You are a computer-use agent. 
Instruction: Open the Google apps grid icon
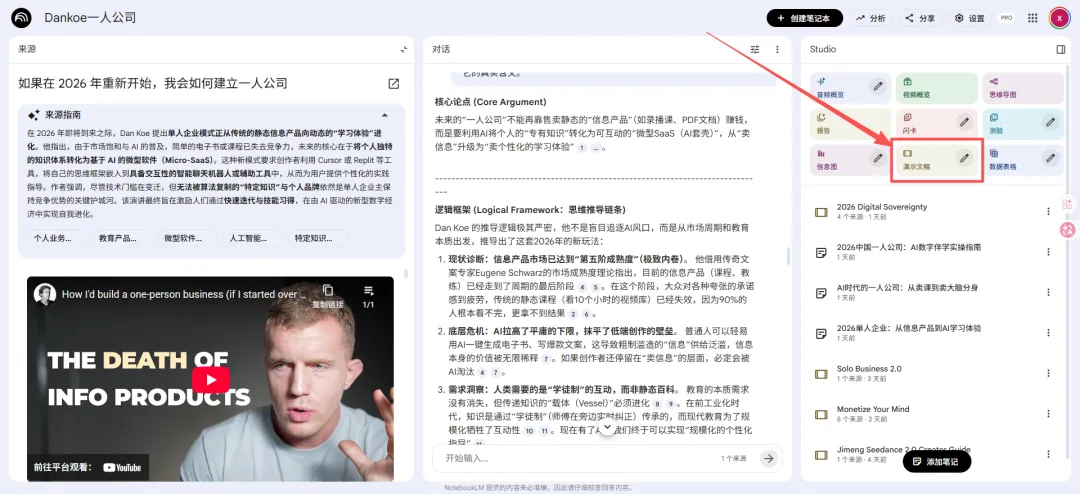1032,19
